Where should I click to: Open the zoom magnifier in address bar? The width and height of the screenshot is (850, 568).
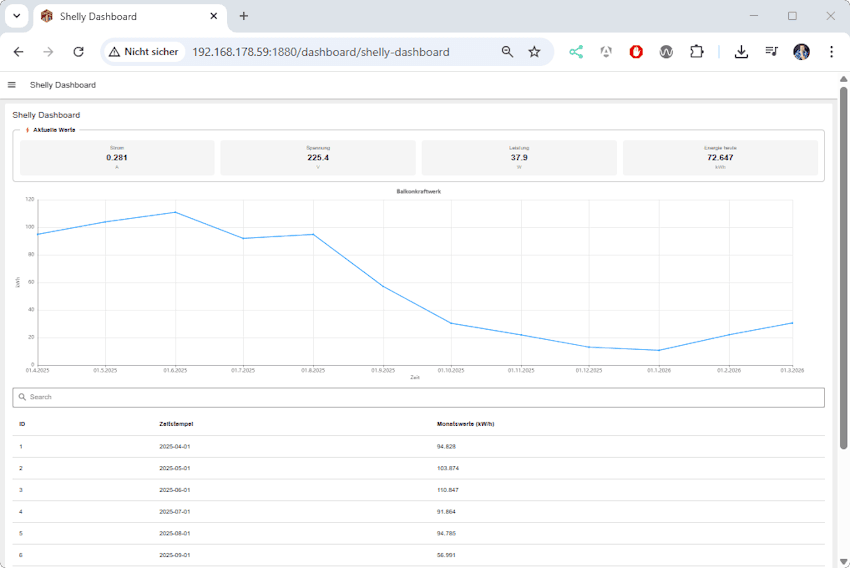pyautogui.click(x=507, y=52)
